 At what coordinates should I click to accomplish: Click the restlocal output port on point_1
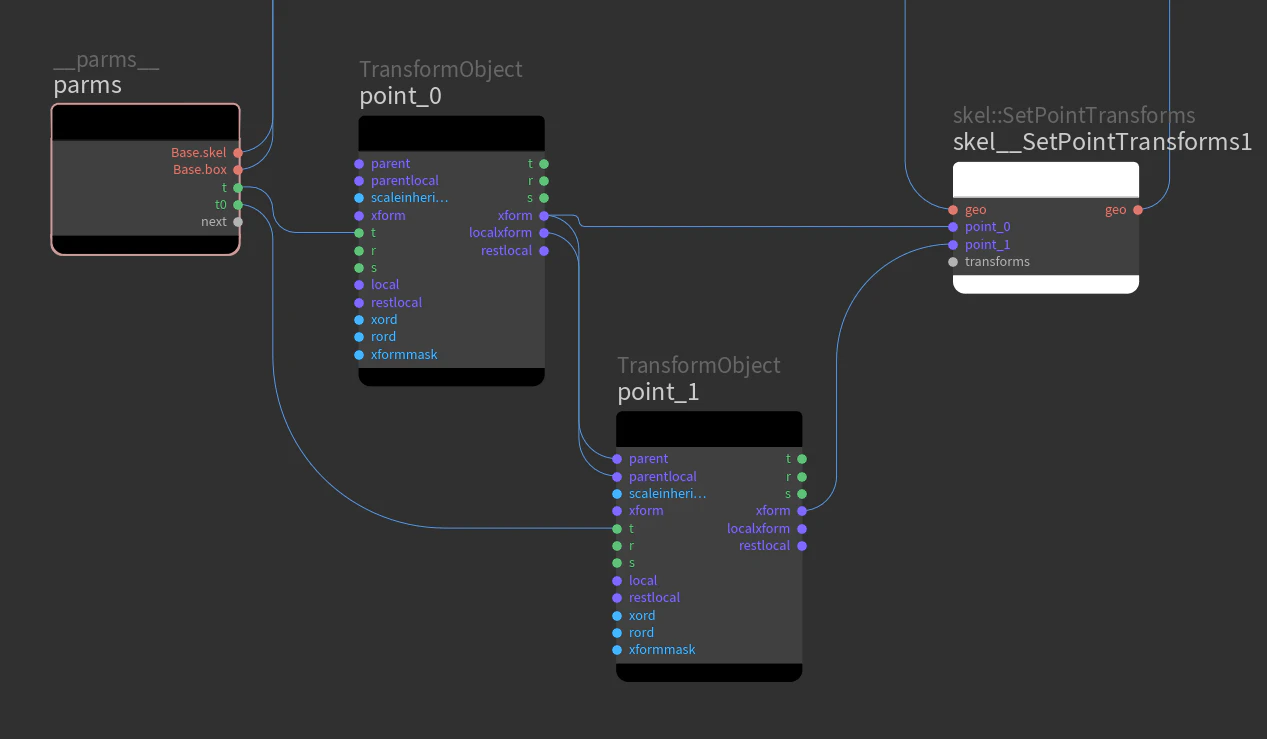[x=802, y=546]
